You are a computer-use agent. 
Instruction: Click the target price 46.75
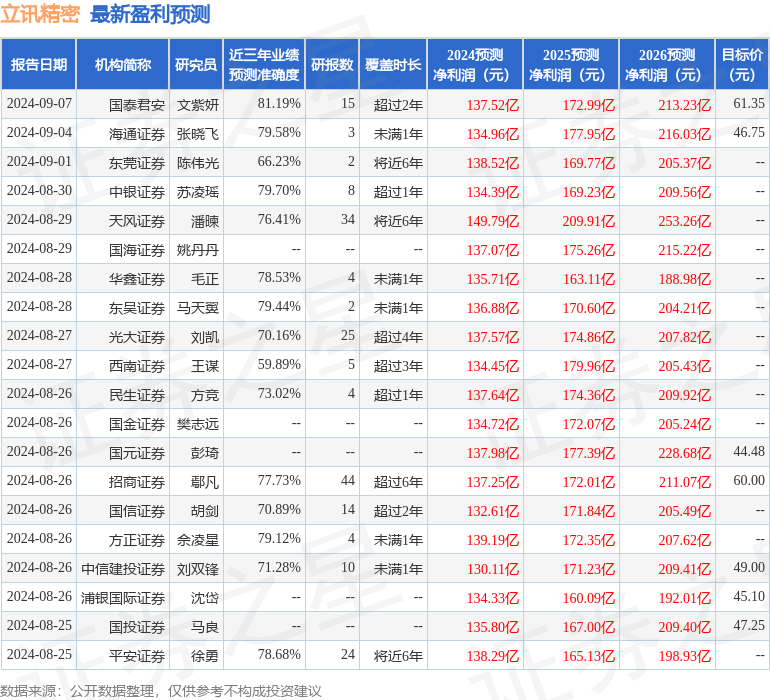click(749, 133)
